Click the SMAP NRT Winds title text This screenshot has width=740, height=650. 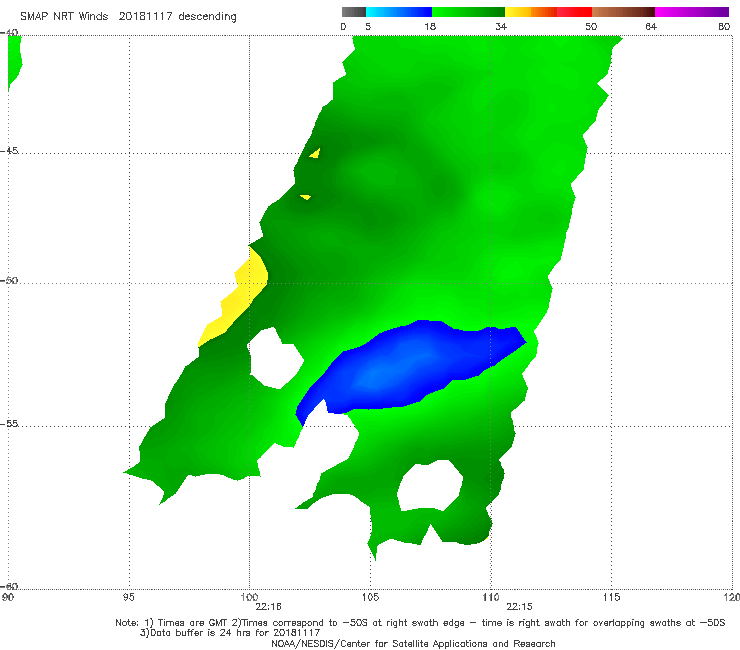pyautogui.click(x=128, y=17)
